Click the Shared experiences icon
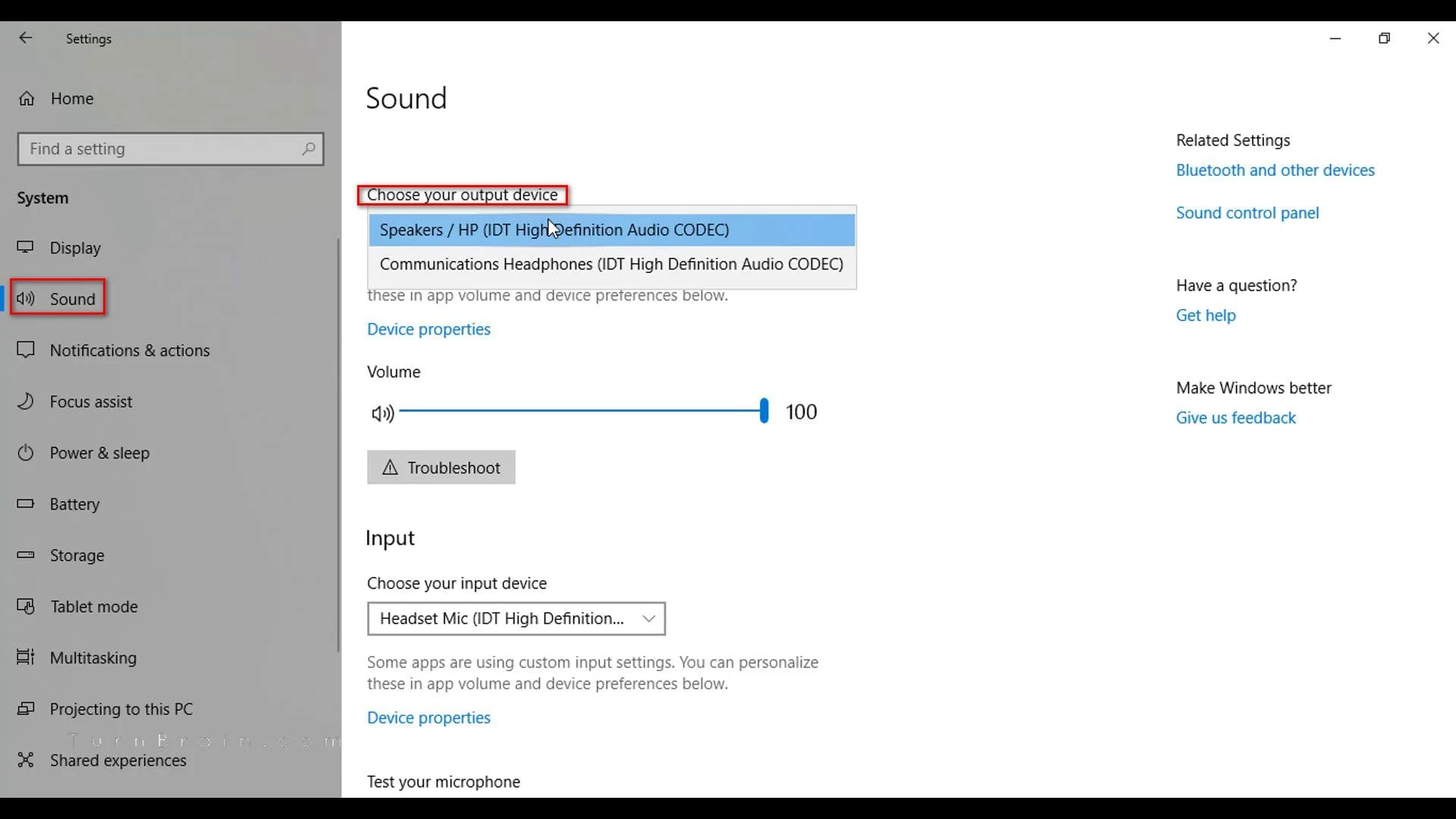Viewport: 1456px width, 819px height. pos(26,760)
